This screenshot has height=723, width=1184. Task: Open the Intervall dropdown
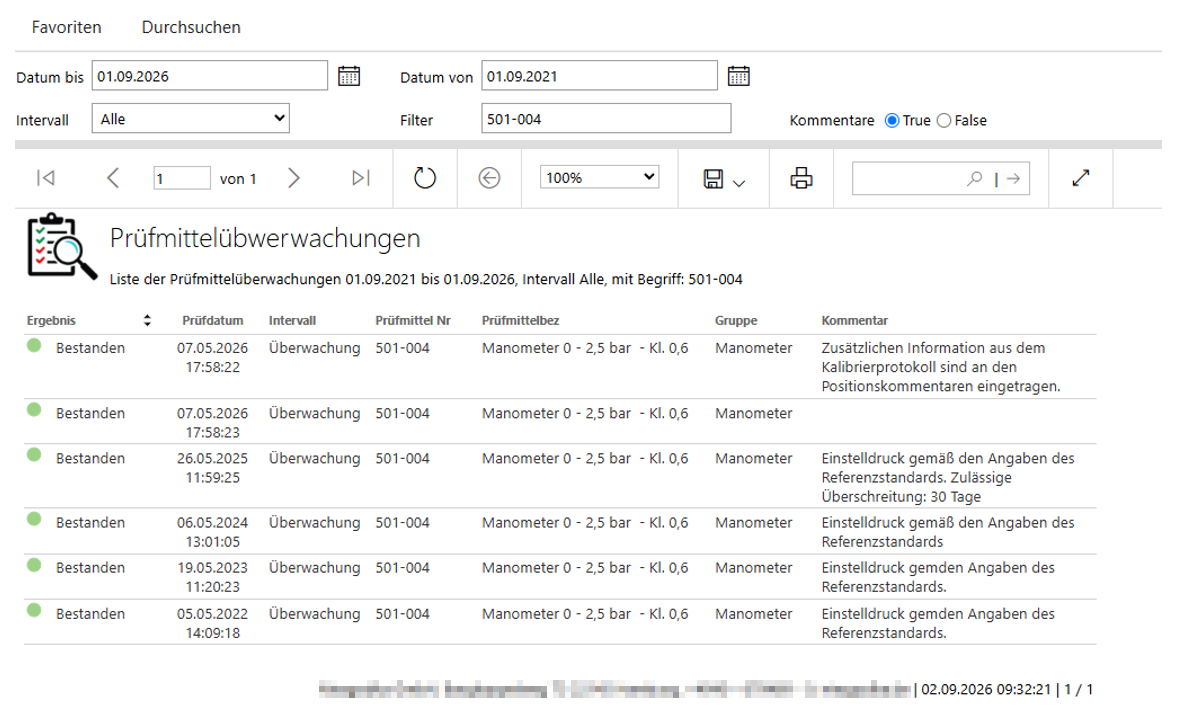(x=191, y=119)
